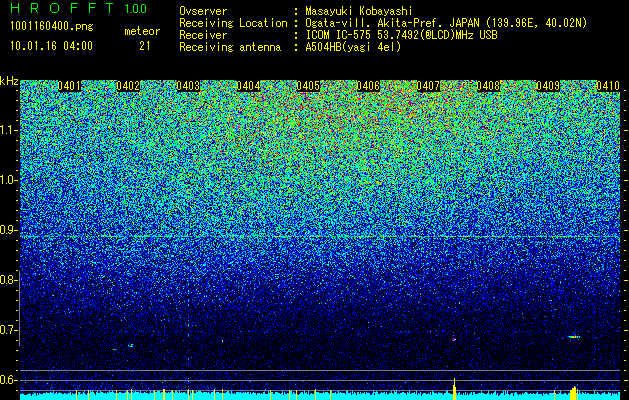
Task: Click the kHz axis unit label
Action: click(x=9, y=81)
